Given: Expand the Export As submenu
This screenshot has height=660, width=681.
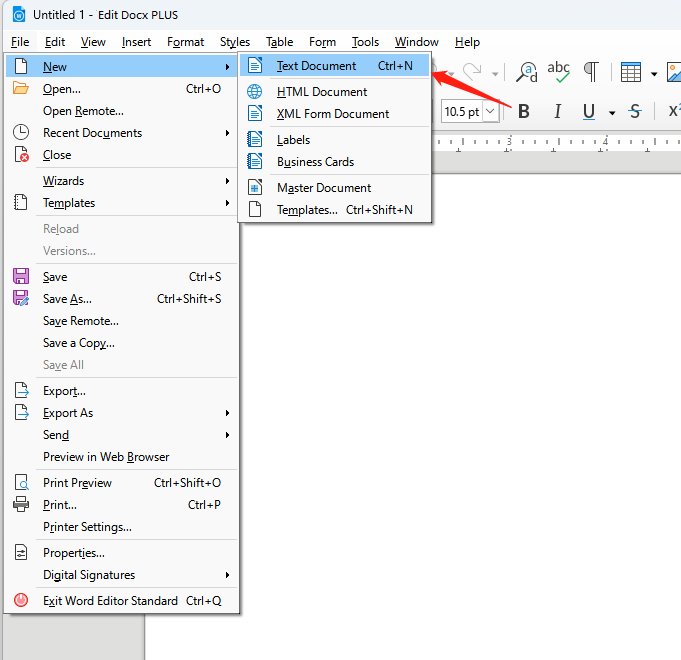Looking at the screenshot, I should pos(122,413).
